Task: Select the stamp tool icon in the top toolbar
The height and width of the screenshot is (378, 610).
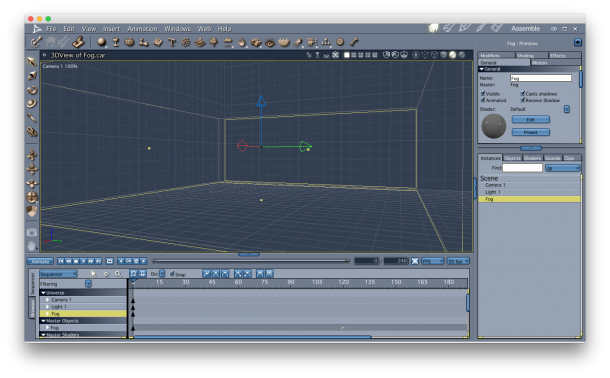Action: pyautogui.click(x=79, y=42)
